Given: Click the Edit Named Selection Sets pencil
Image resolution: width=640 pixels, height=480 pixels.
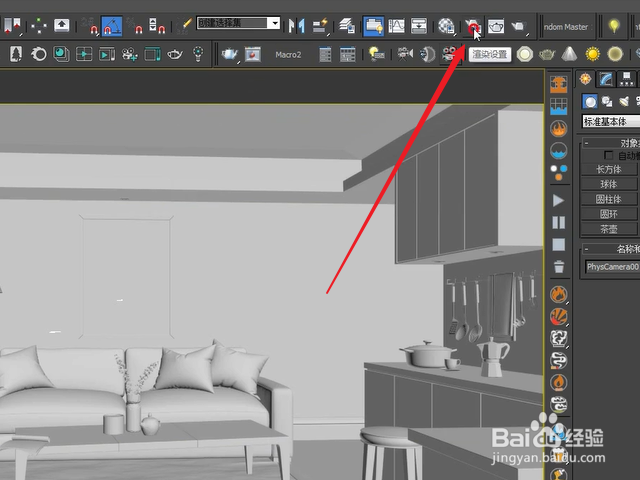Looking at the screenshot, I should tap(185, 25).
